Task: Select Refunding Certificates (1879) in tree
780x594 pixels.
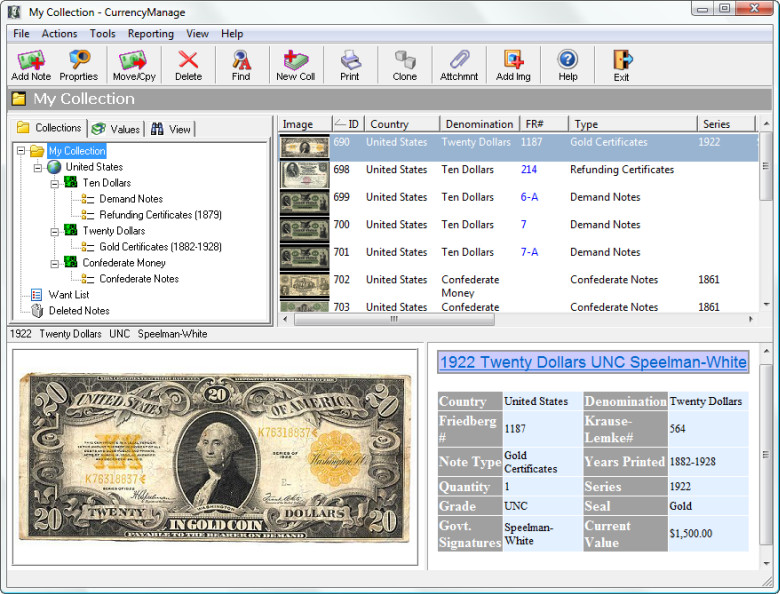Action: (160, 215)
